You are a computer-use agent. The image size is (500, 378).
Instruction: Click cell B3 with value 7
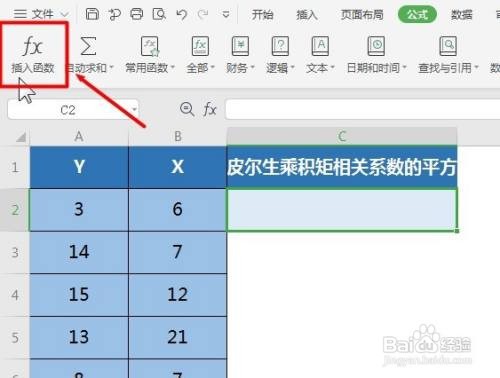(x=178, y=253)
